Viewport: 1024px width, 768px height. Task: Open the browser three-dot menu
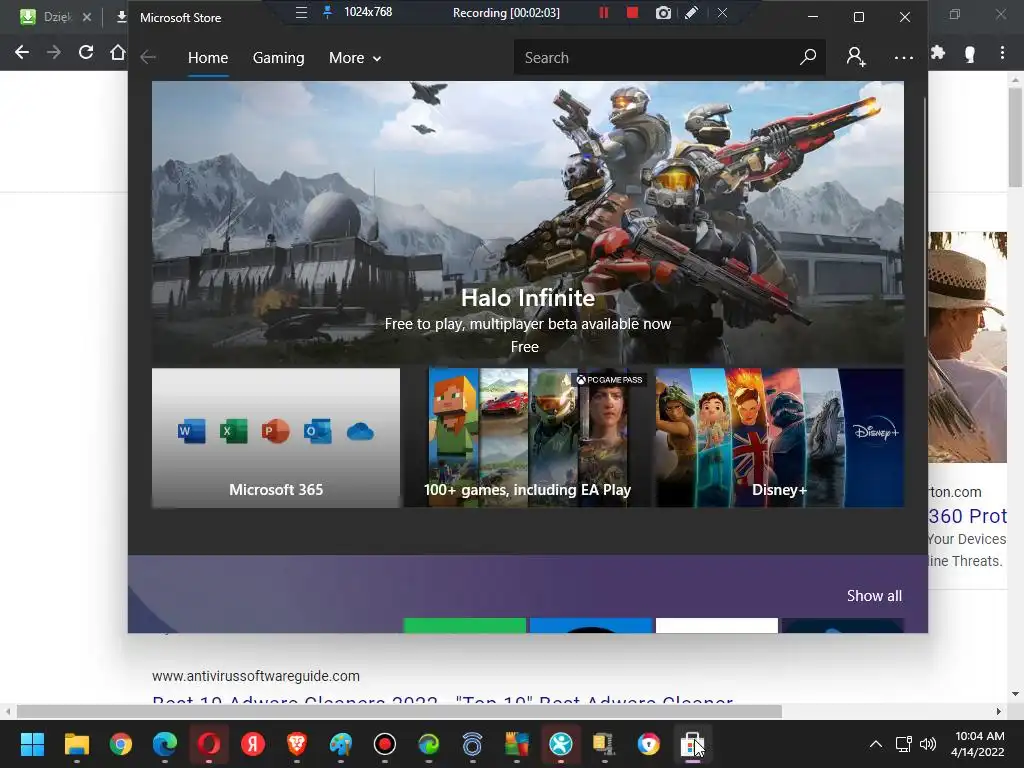(1002, 52)
